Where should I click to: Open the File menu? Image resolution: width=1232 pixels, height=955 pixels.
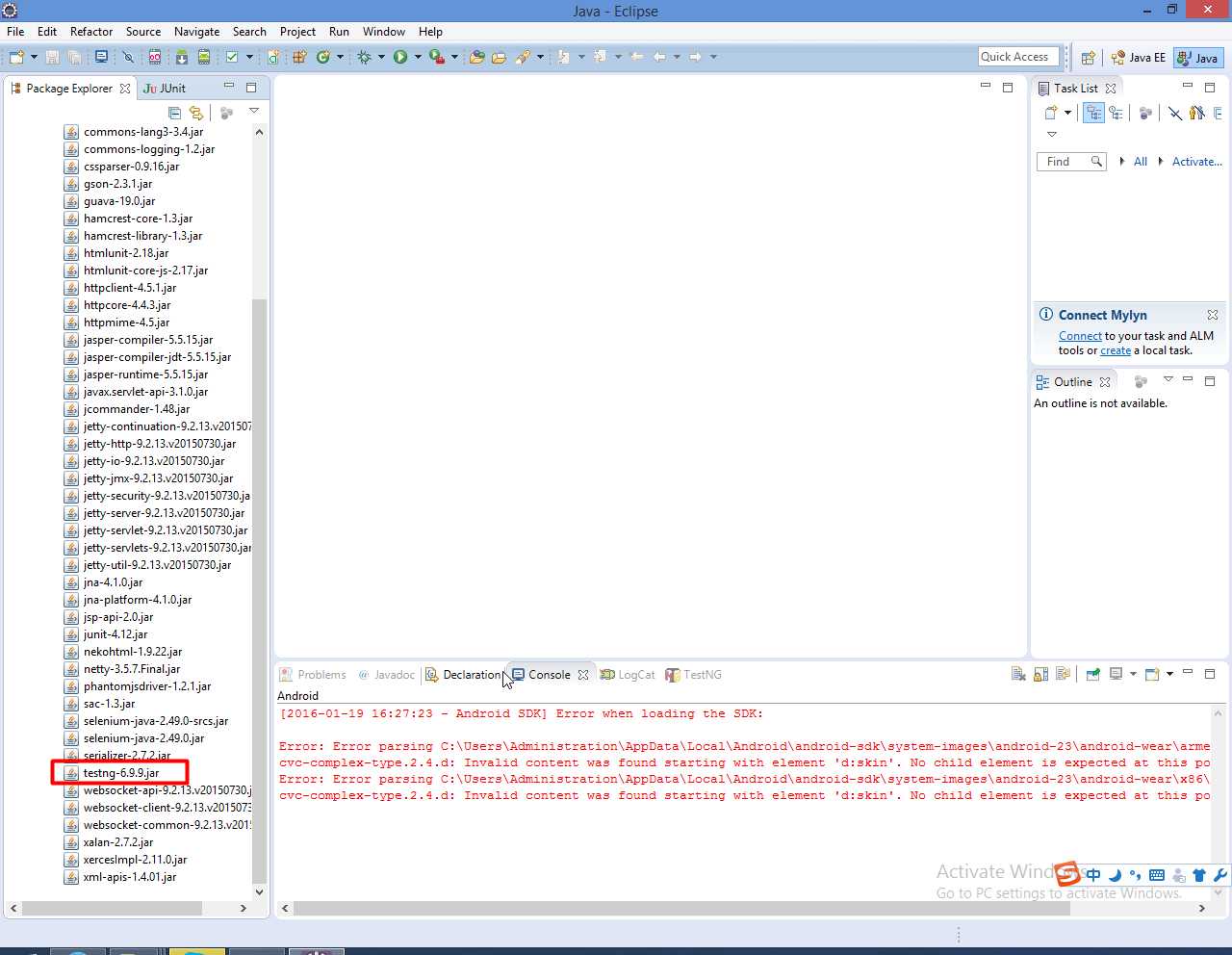point(15,32)
